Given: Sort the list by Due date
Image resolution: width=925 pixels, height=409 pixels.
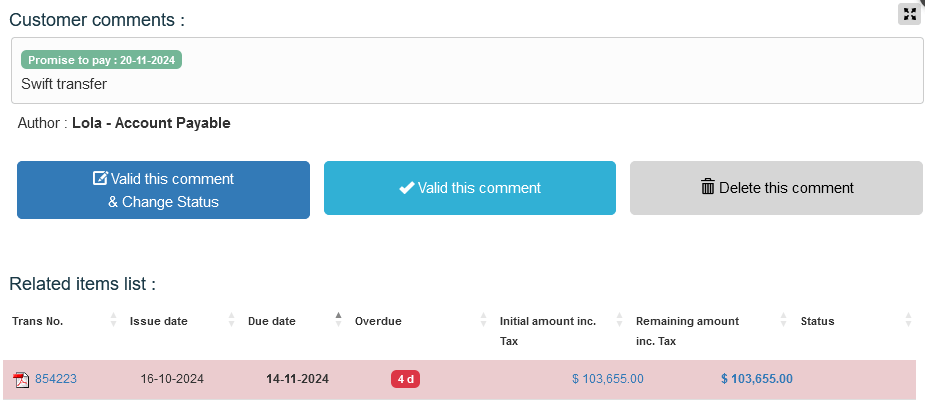Looking at the screenshot, I should click(x=272, y=321).
